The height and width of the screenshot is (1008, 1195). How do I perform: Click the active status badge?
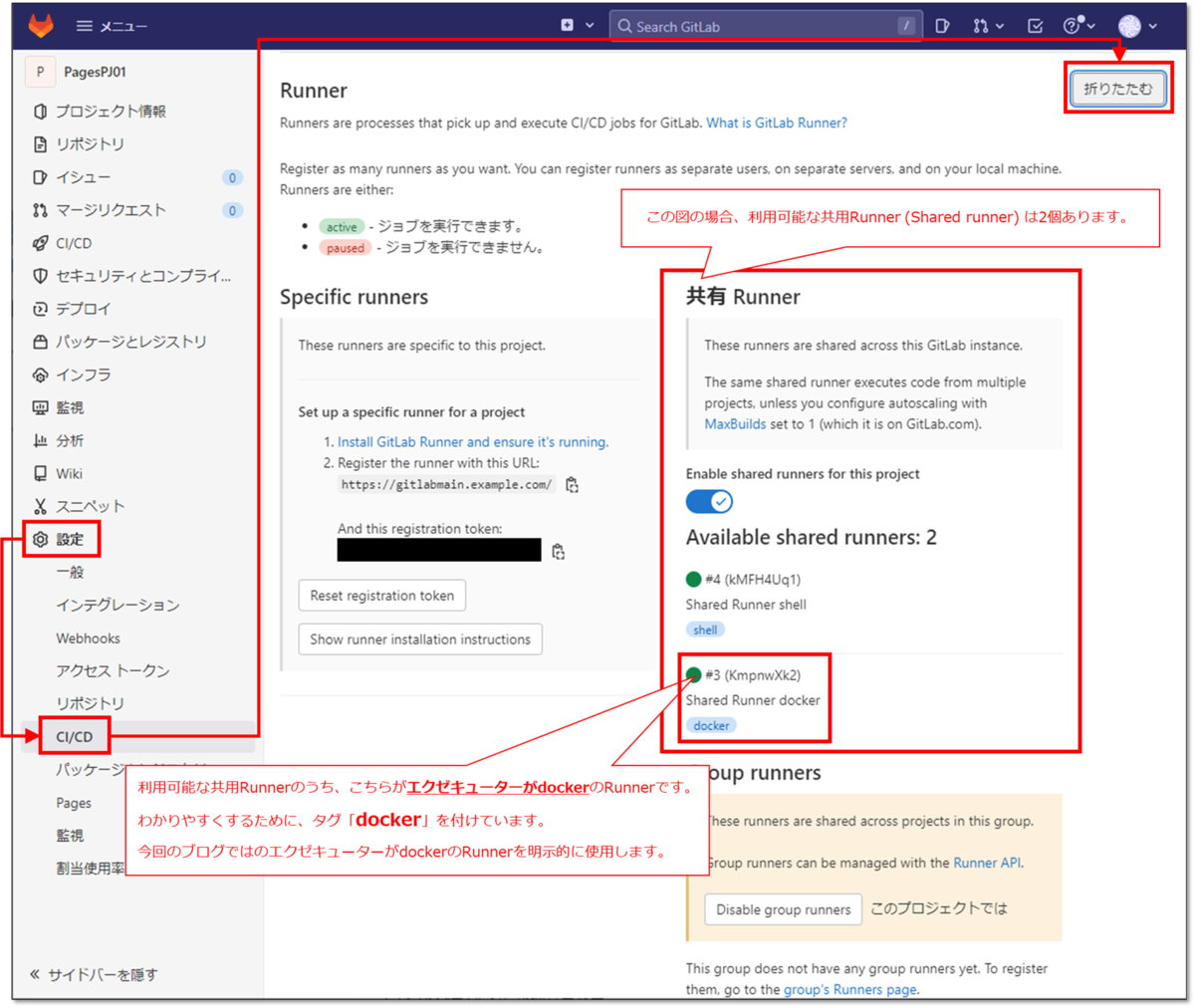click(342, 227)
